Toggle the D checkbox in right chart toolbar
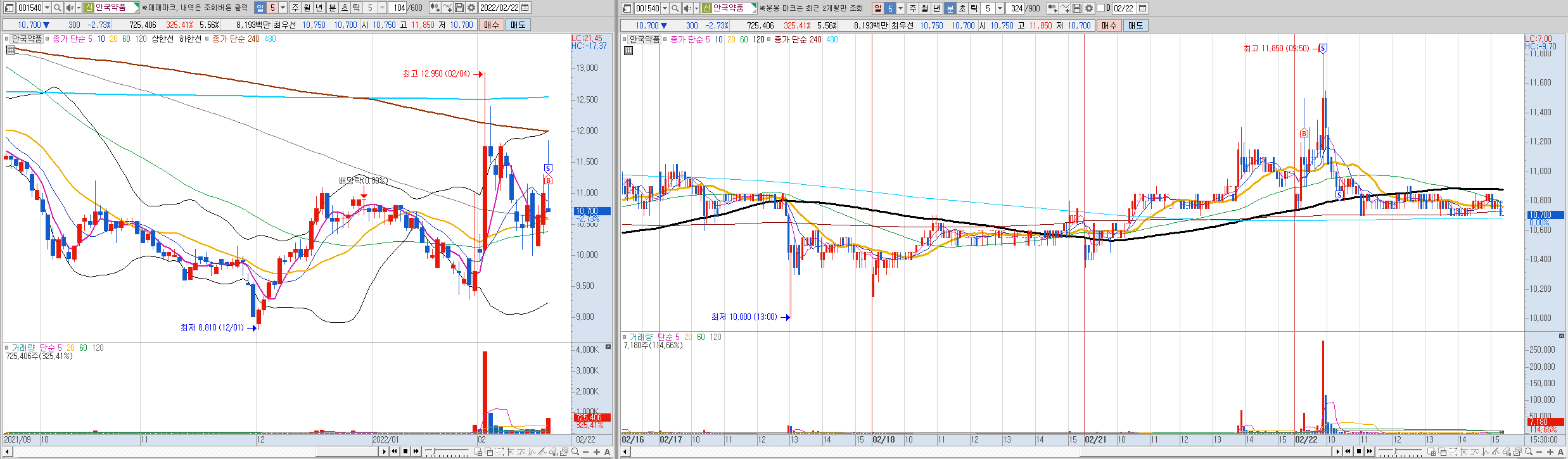 [x=1100, y=8]
